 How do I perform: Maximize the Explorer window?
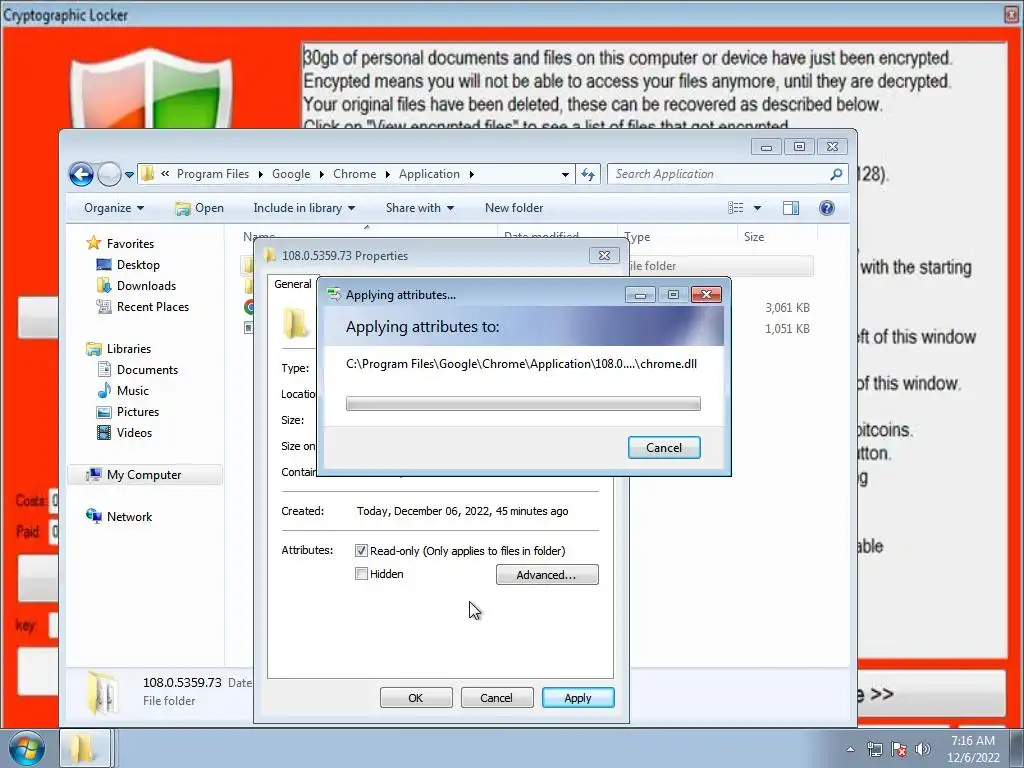click(x=799, y=146)
